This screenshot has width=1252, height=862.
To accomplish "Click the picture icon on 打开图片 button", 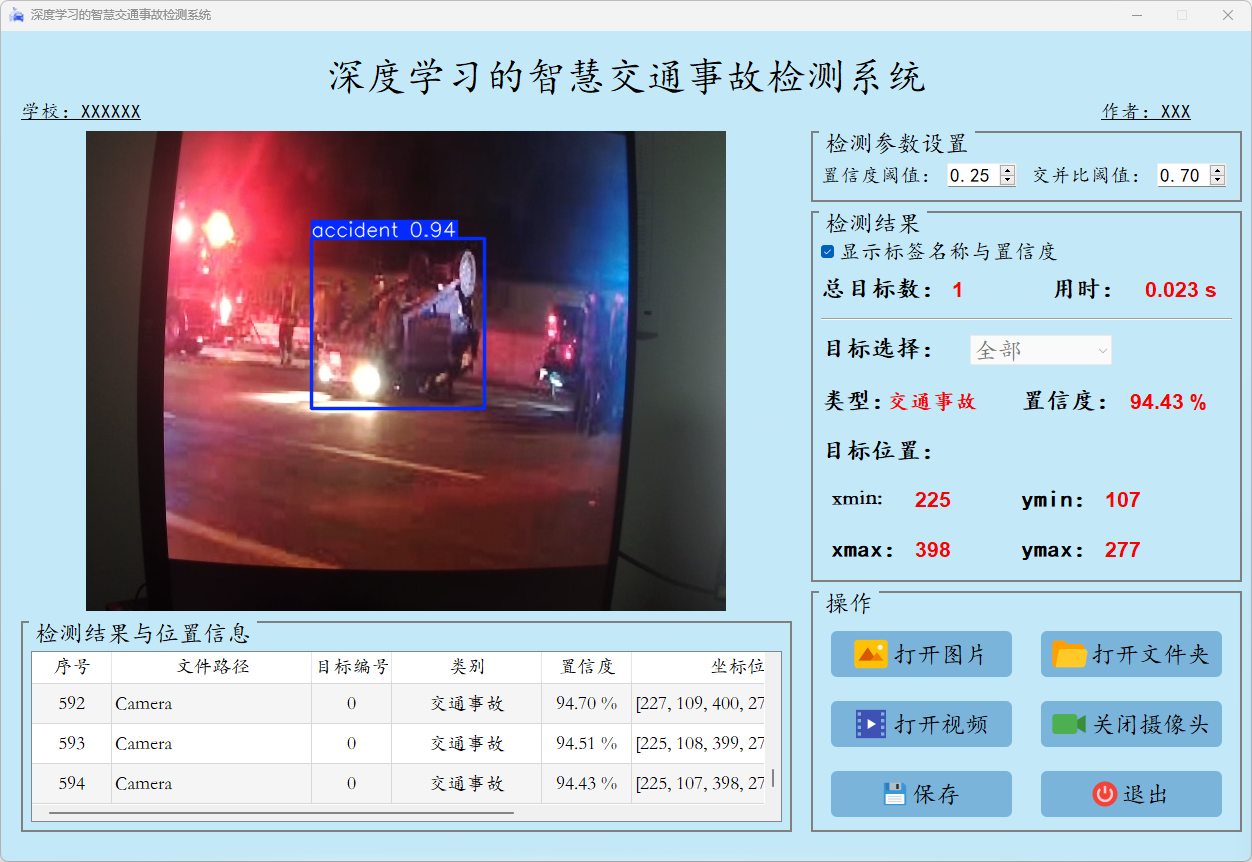I will (870, 654).
